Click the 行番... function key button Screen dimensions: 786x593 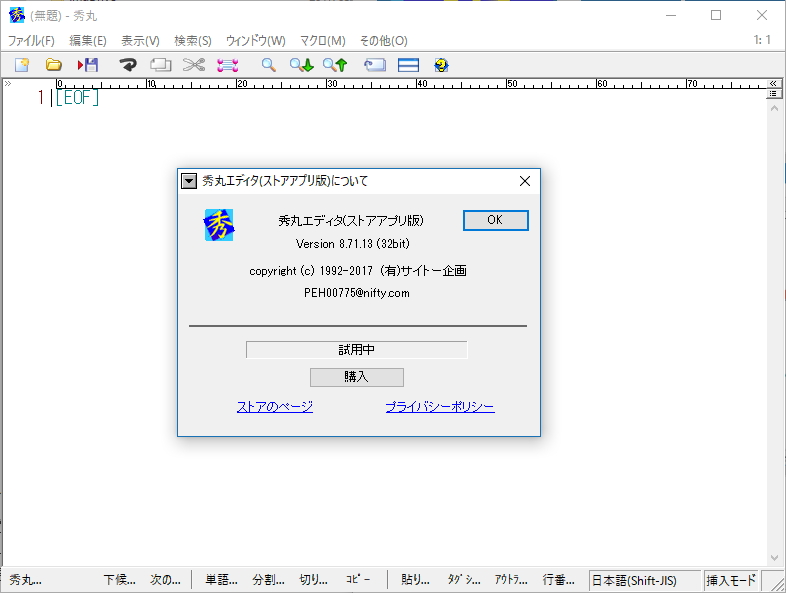click(558, 580)
